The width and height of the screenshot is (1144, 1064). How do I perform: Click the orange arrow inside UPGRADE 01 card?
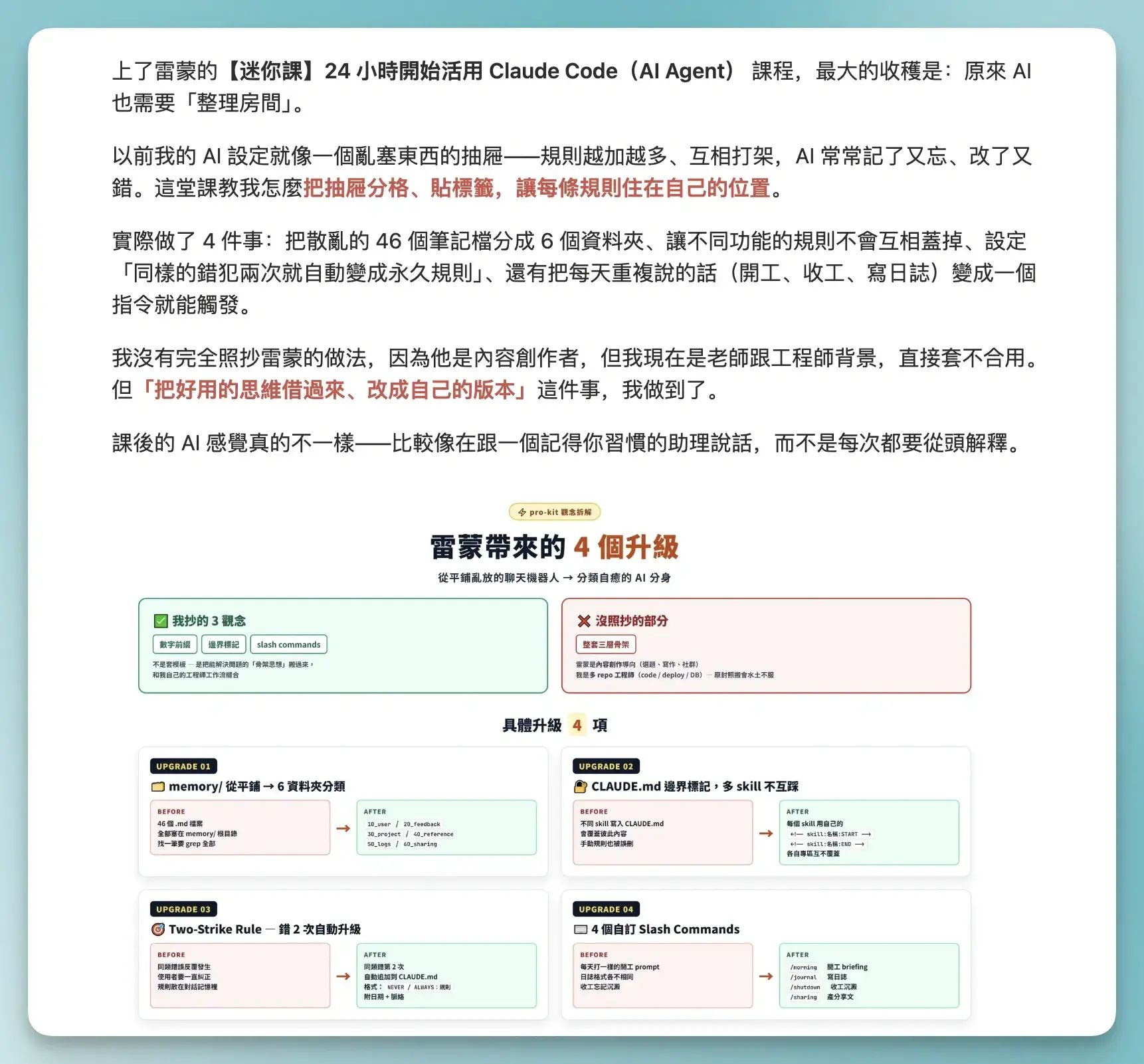click(343, 828)
